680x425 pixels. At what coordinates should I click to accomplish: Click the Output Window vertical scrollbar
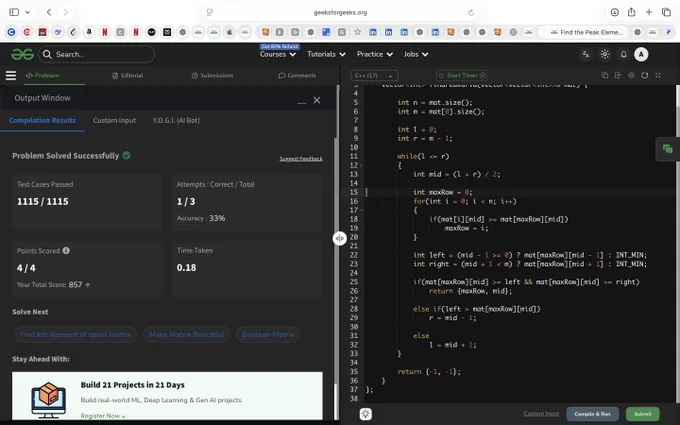[337, 278]
